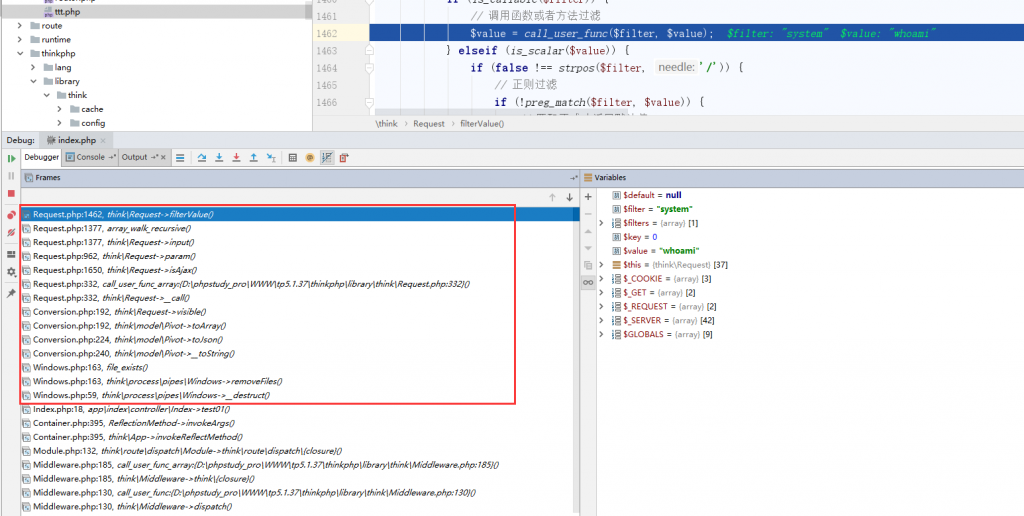Restore Frames panel layout arrow icon
Screen dimensions: 1024x516
573,178
